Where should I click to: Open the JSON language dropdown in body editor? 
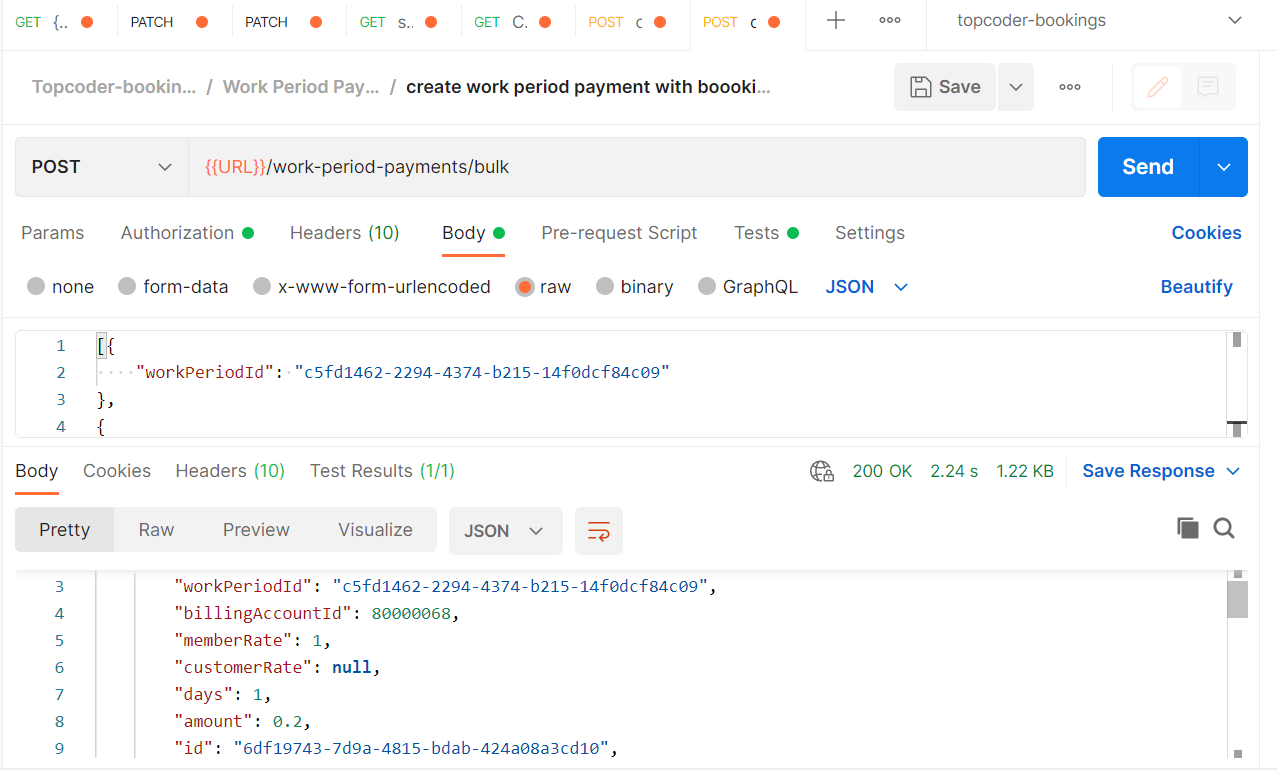pyautogui.click(x=867, y=287)
